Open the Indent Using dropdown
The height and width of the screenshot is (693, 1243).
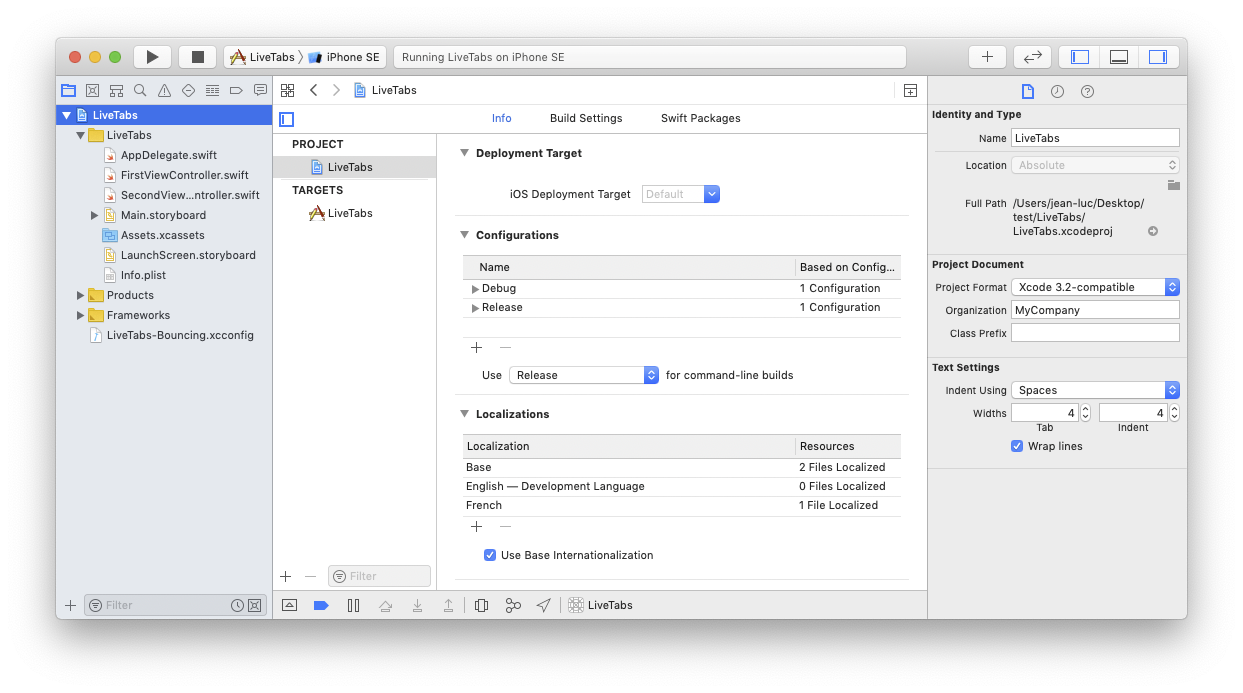1095,390
